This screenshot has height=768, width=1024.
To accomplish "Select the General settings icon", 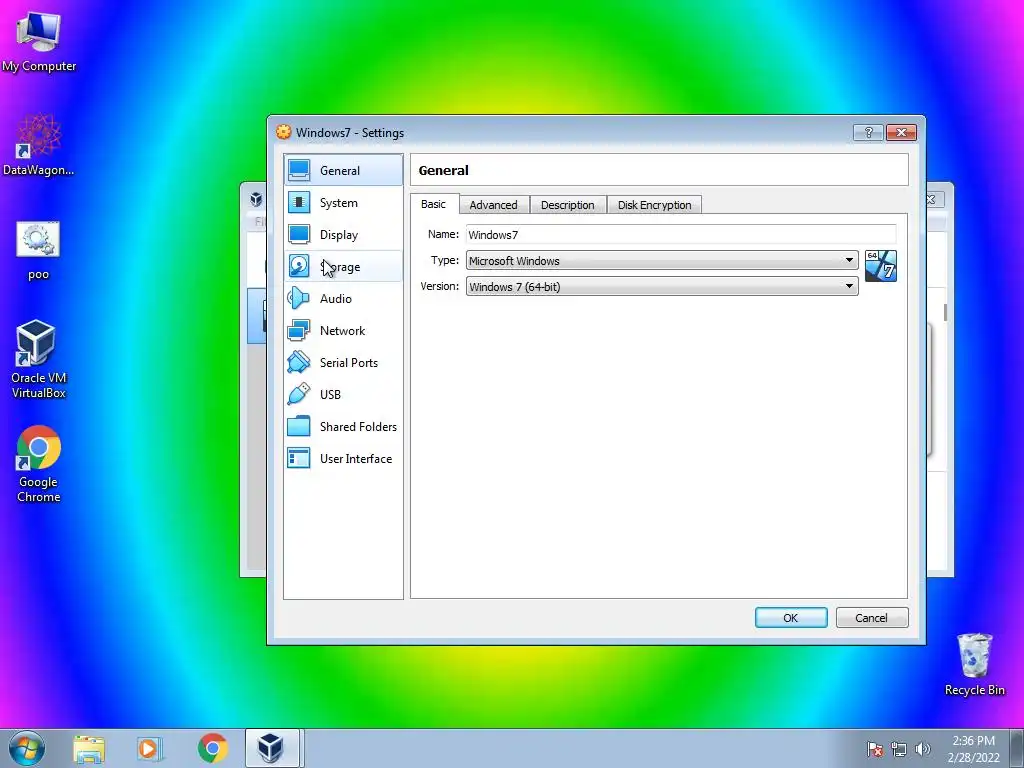I will pos(299,170).
